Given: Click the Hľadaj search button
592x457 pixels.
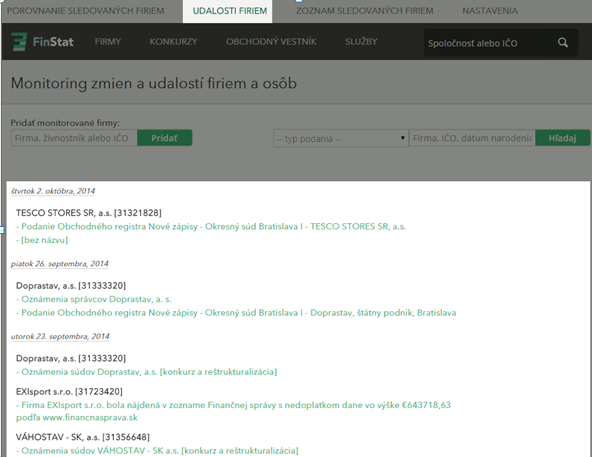Looking at the screenshot, I should click(562, 138).
